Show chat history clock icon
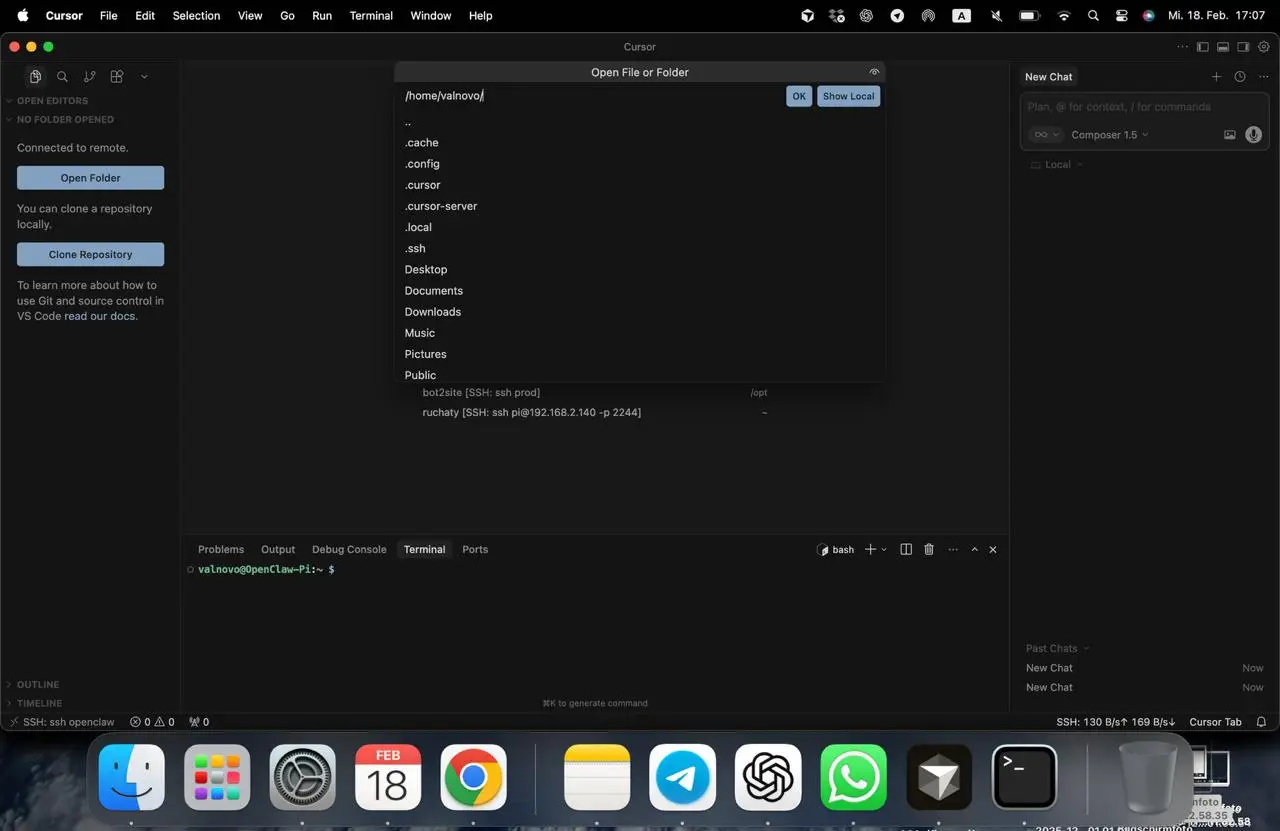Viewport: 1280px width, 831px height. tap(1240, 77)
